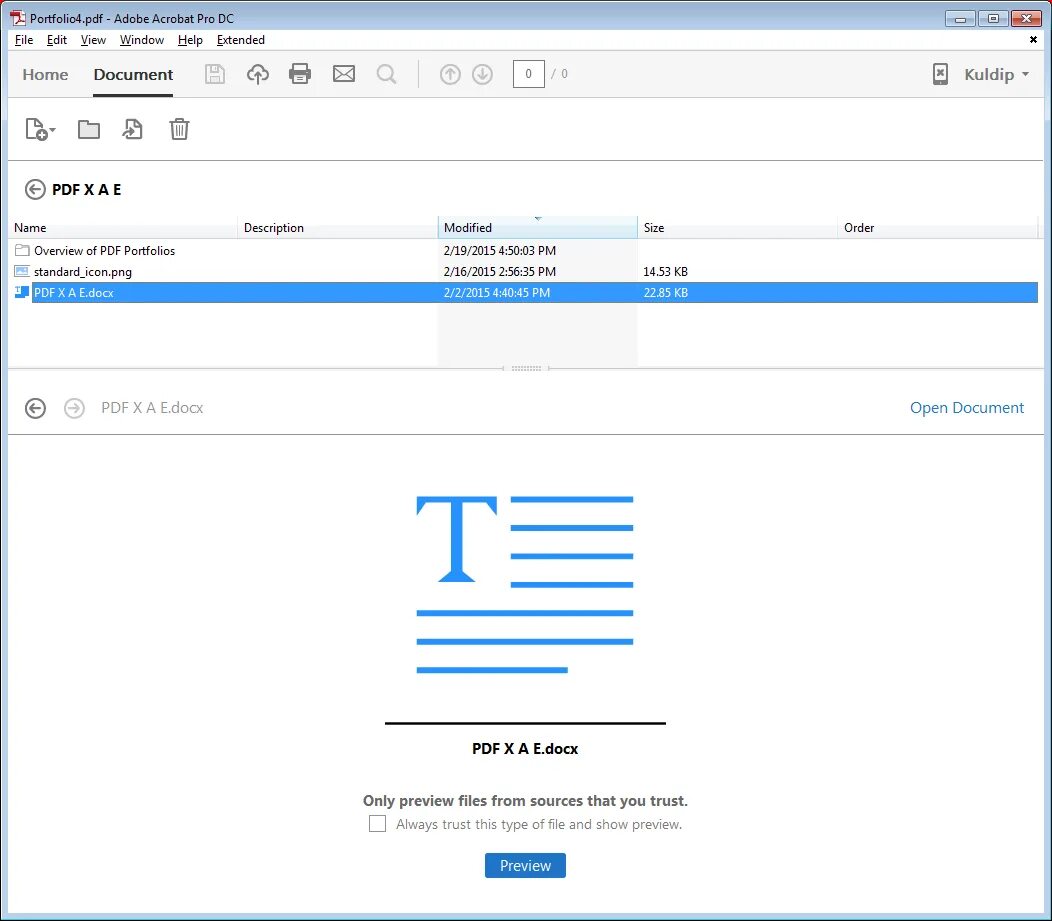Viewport: 1052px width, 921px height.
Task: Sort files by Order column
Action: click(x=937, y=227)
